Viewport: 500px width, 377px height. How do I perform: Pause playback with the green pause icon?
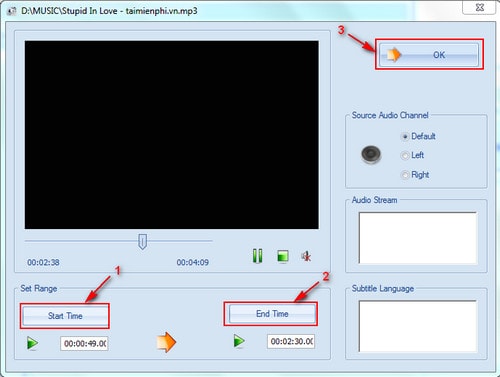point(257,256)
